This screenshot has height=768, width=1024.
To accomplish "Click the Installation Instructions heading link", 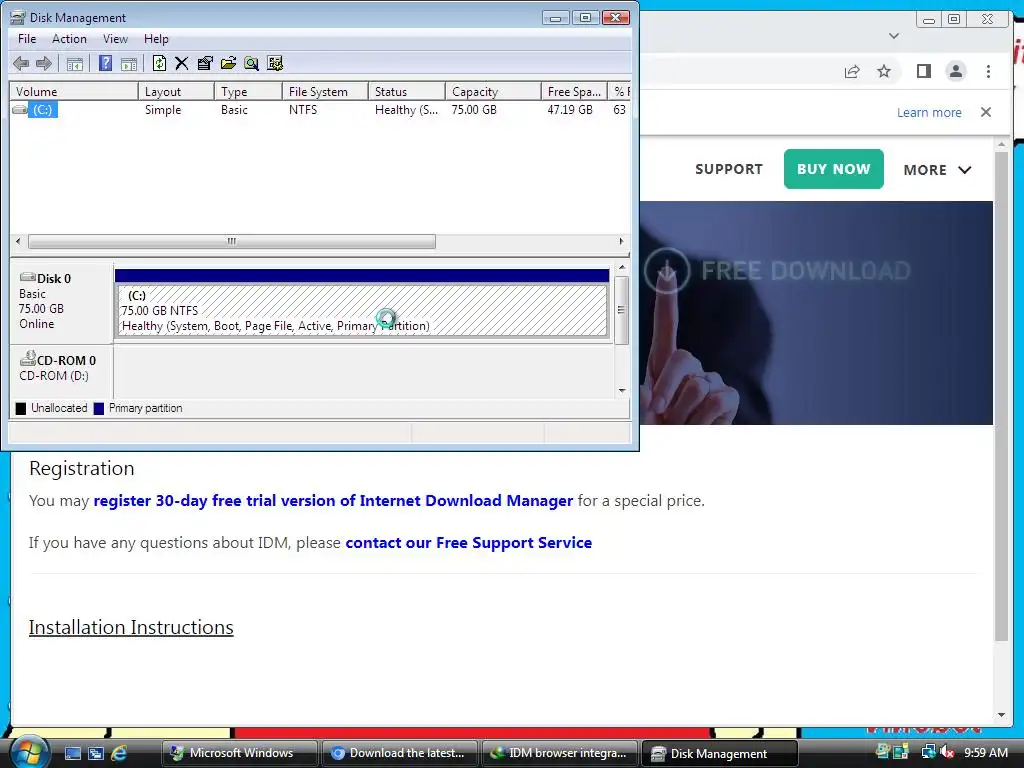I will click(131, 627).
